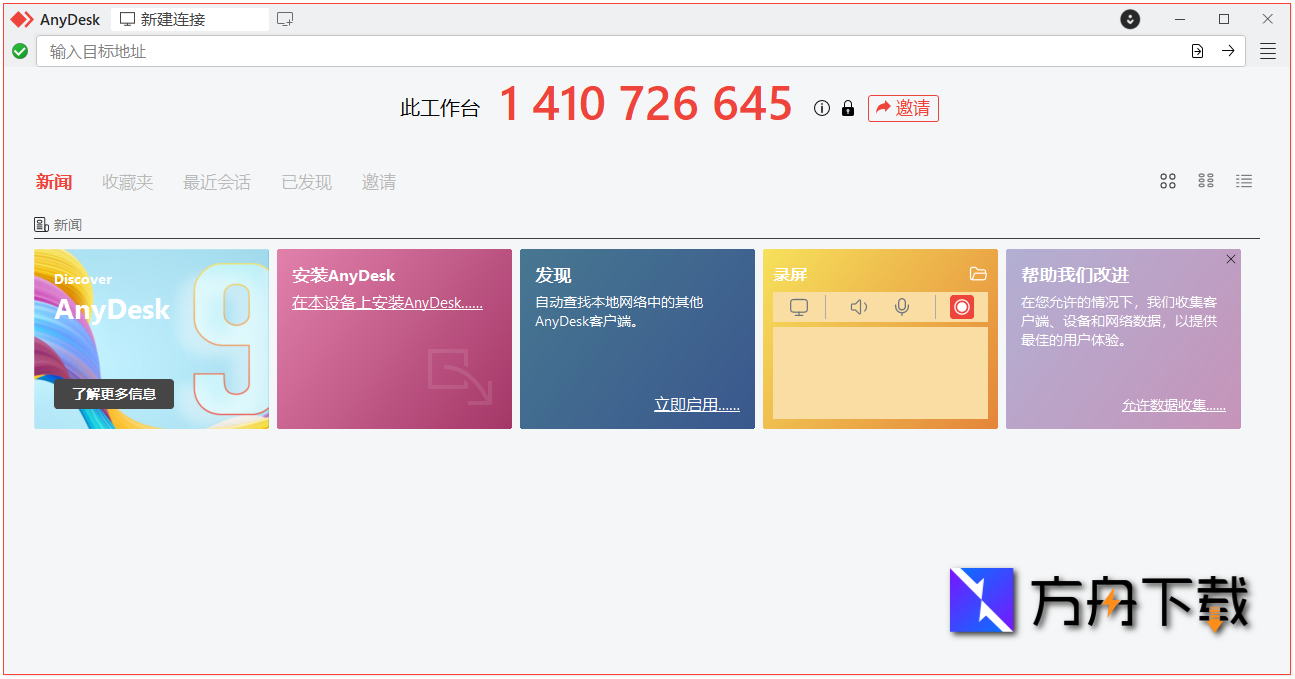The height and width of the screenshot is (679, 1295).
Task: Switch to list view layout
Action: click(x=1244, y=181)
